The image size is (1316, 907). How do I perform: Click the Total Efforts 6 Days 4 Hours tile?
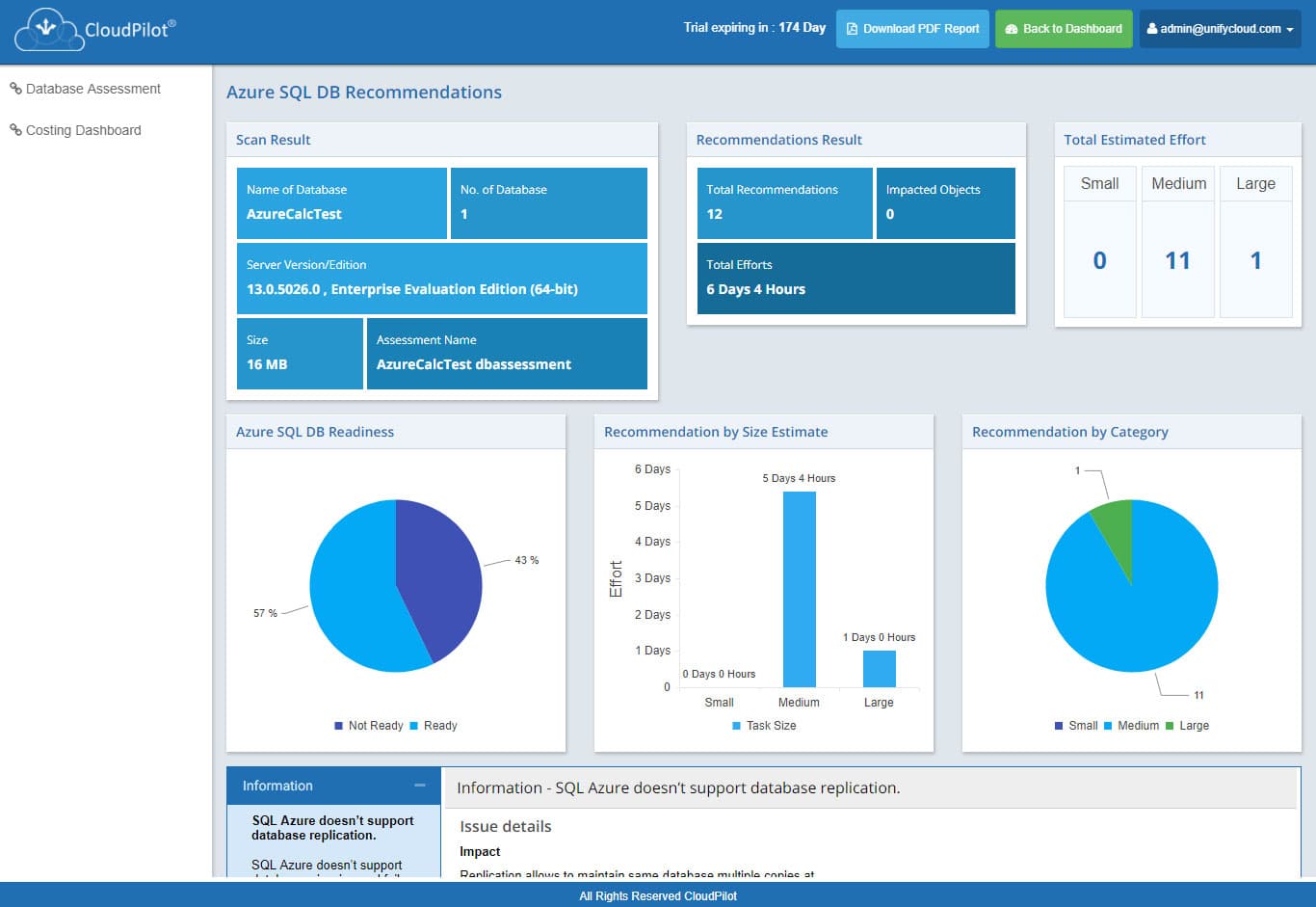click(x=855, y=278)
